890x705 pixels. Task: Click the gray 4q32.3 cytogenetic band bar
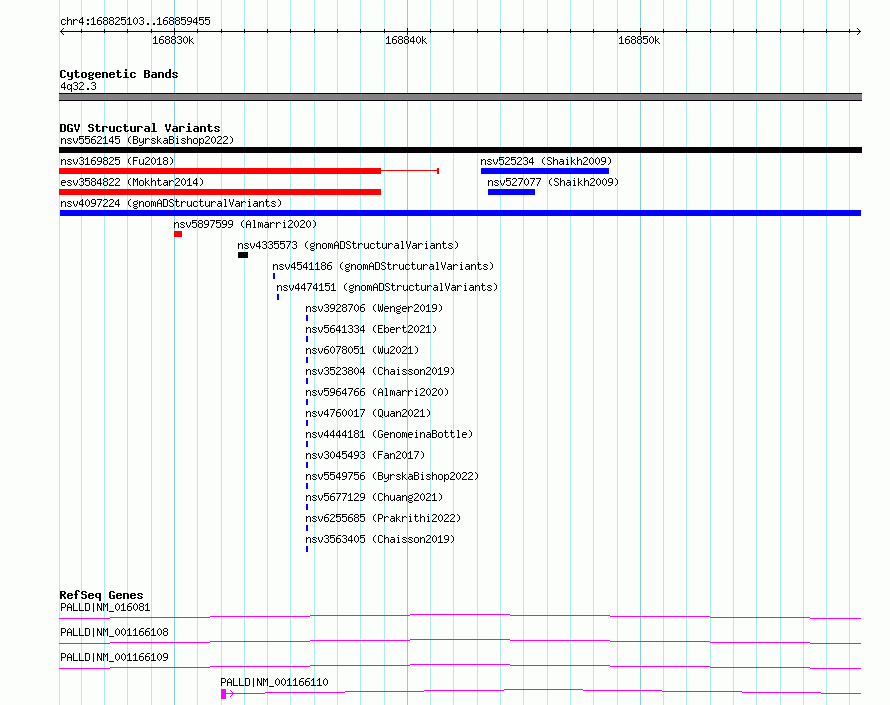point(460,97)
